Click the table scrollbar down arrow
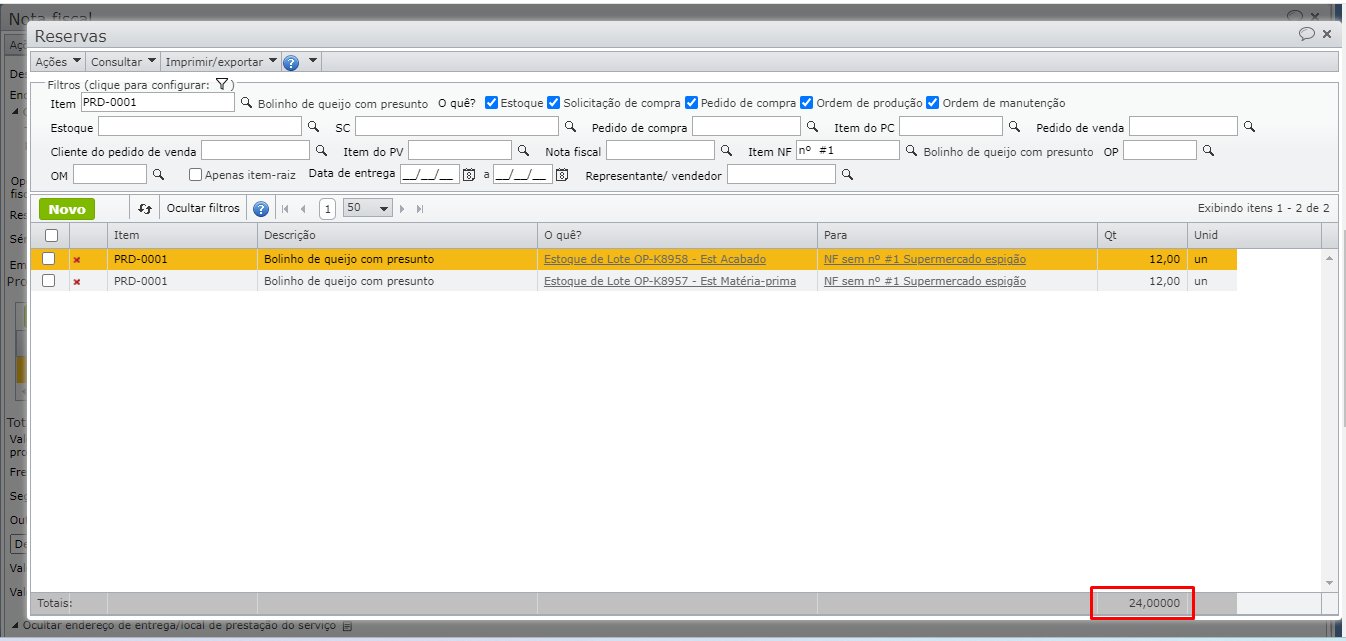The width and height of the screenshot is (1346, 641). tap(1329, 582)
